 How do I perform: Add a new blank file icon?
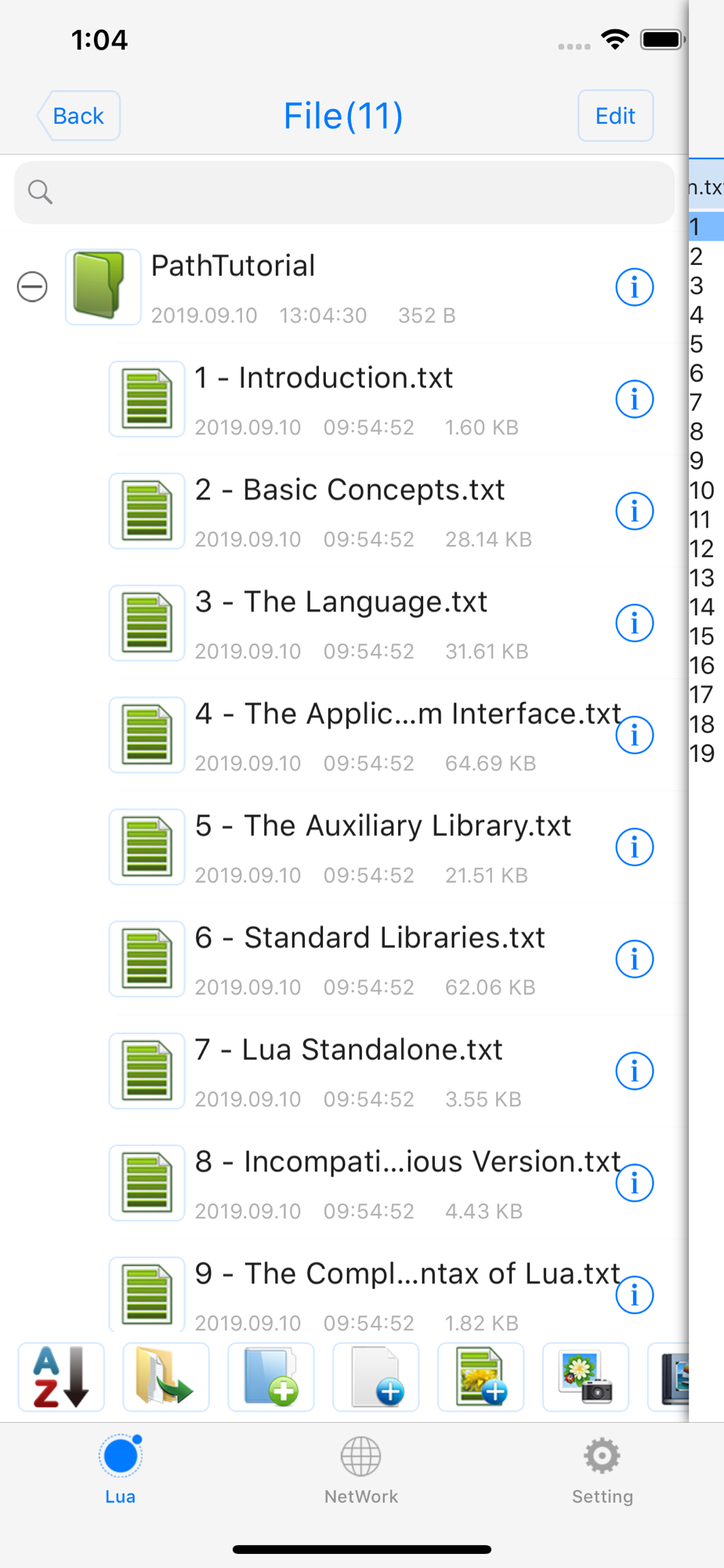pos(376,1377)
